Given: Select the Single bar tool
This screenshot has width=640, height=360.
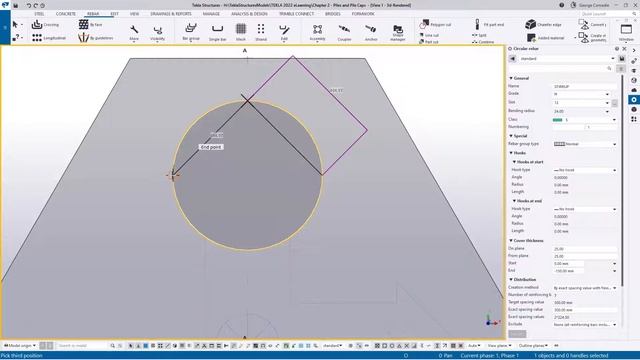Looking at the screenshot, I should (x=217, y=32).
